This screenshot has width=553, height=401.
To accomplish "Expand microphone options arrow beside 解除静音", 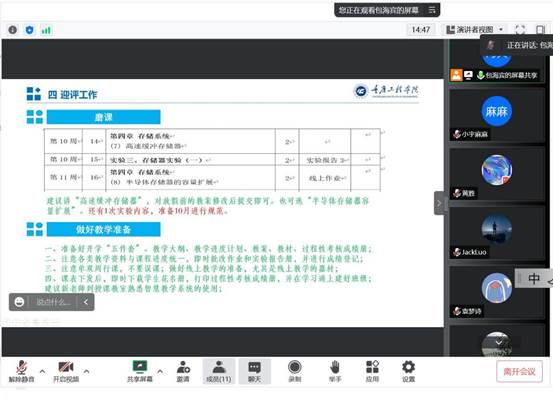I will pyautogui.click(x=42, y=371).
